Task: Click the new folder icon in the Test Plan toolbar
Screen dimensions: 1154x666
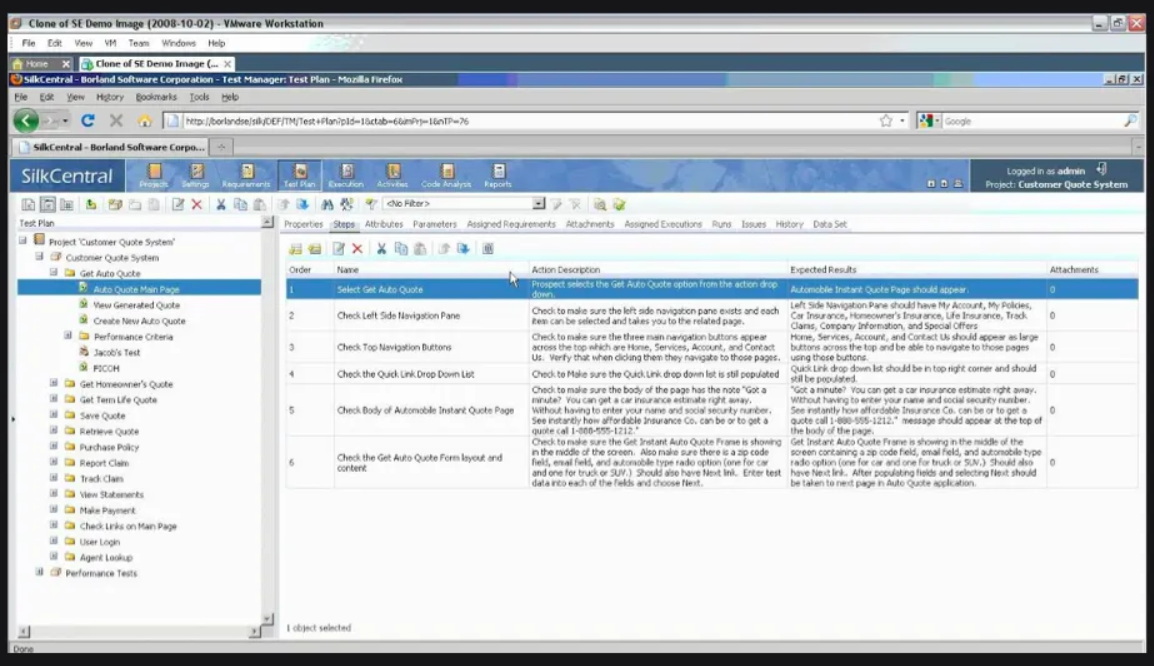Action: point(115,205)
